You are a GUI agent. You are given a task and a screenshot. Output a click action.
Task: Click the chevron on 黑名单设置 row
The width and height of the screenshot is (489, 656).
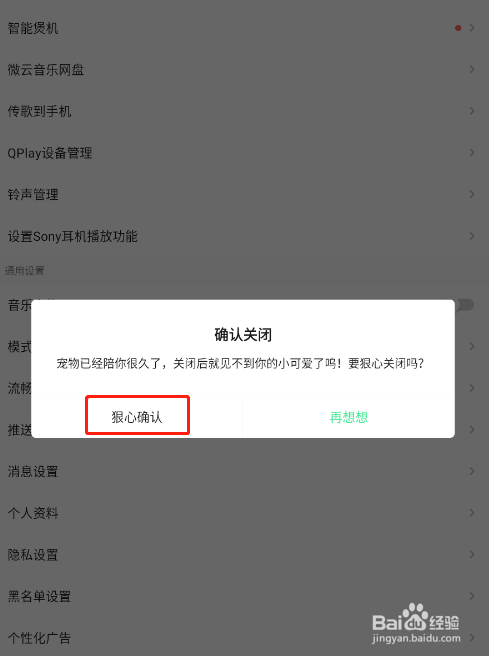[472, 596]
